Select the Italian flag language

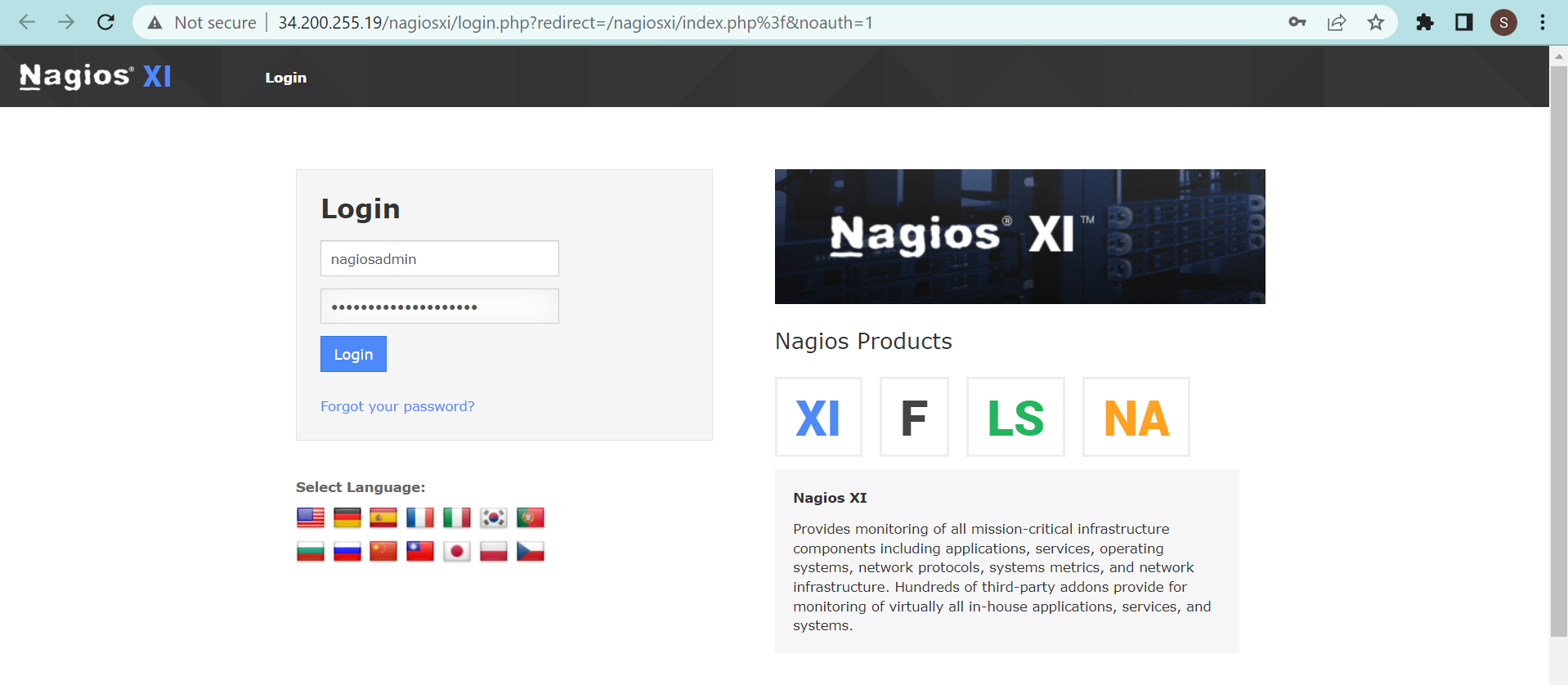click(x=457, y=517)
